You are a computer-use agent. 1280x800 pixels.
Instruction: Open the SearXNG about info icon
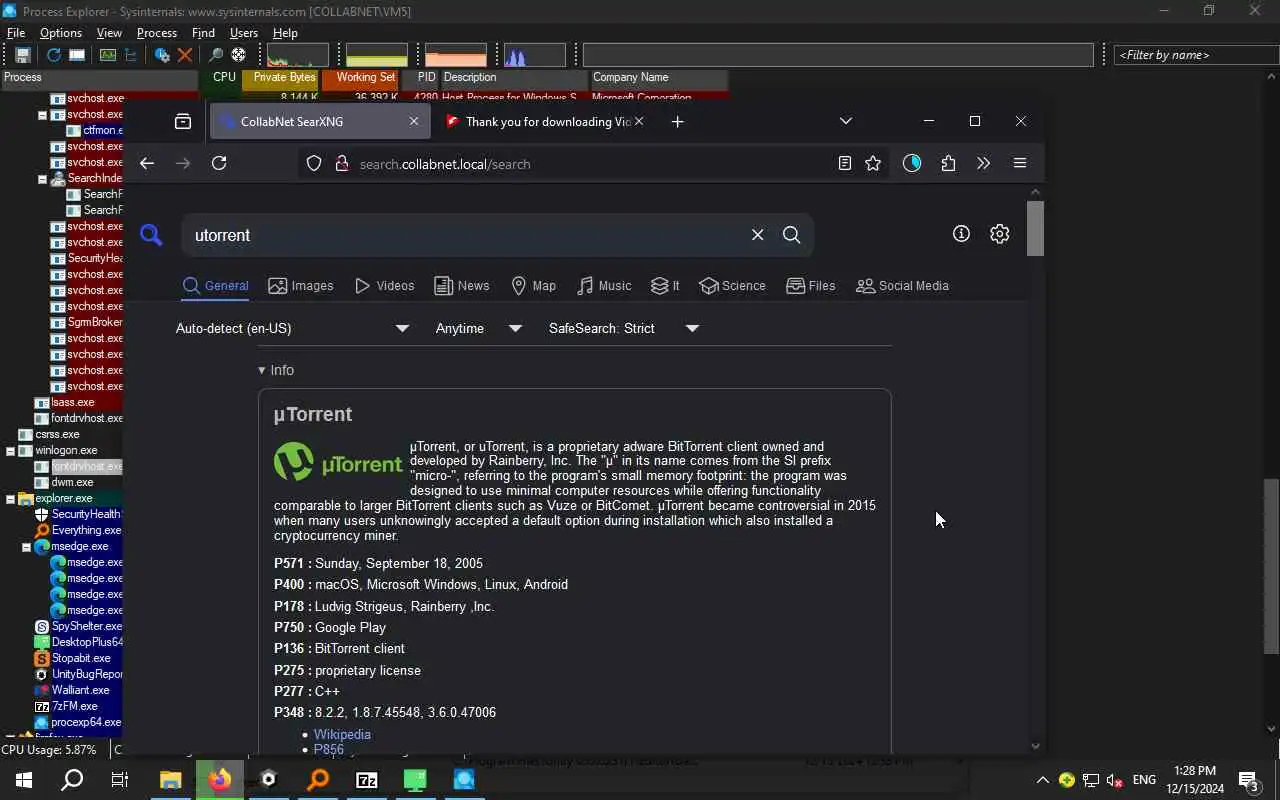(x=961, y=234)
